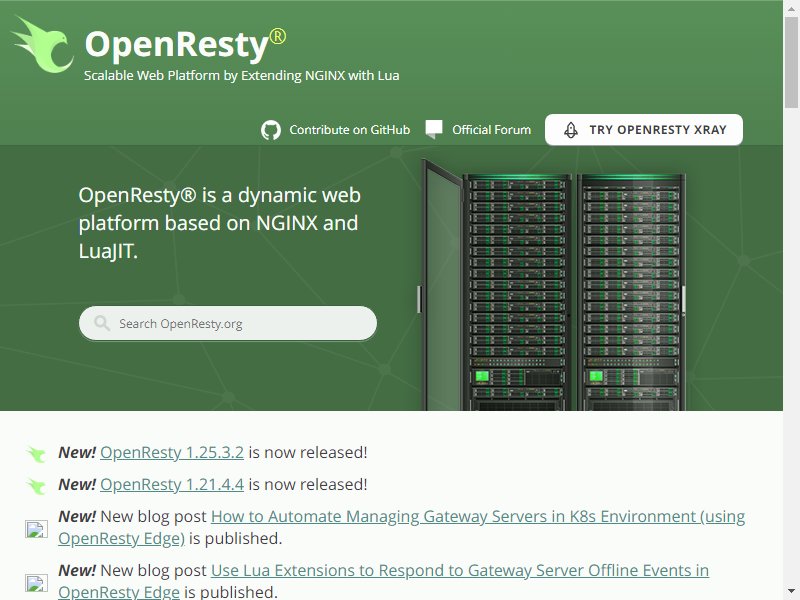Image resolution: width=800 pixels, height=600 pixels.
Task: Open Contribute on GitHub link
Action: pyautogui.click(x=349, y=130)
